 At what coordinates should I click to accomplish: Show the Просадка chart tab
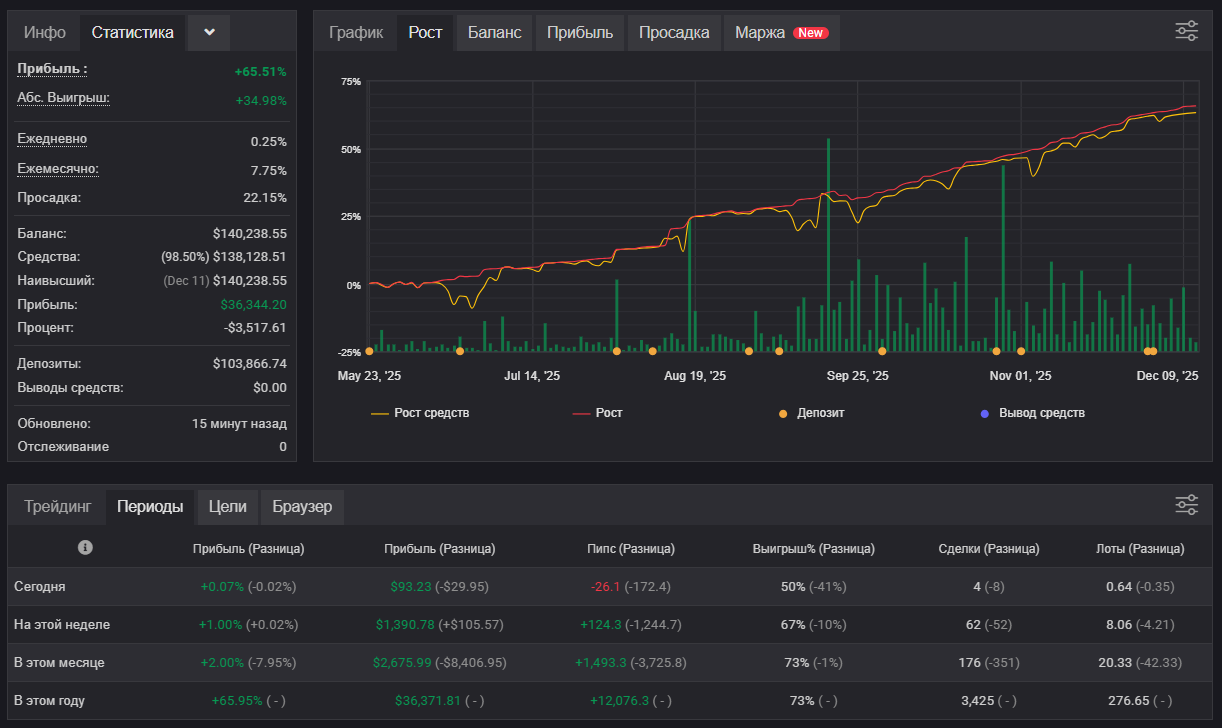(674, 32)
